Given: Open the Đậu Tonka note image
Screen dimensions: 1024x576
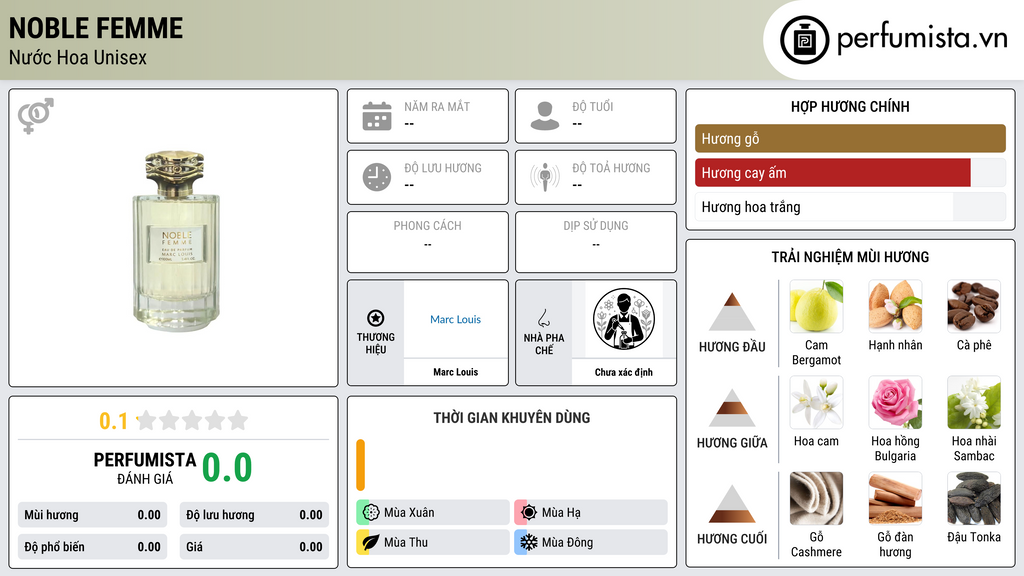Looking at the screenshot, I should click(x=974, y=498).
